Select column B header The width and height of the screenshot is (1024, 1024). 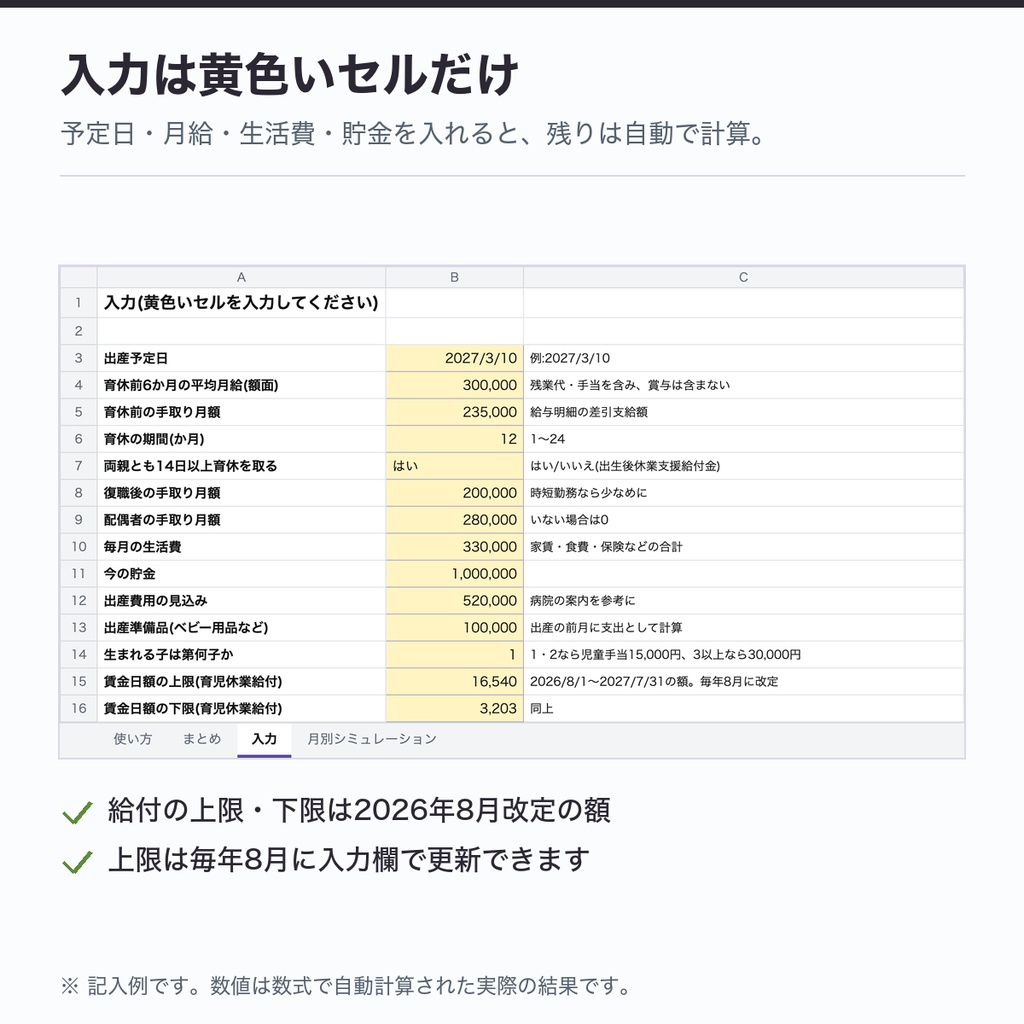pos(455,277)
